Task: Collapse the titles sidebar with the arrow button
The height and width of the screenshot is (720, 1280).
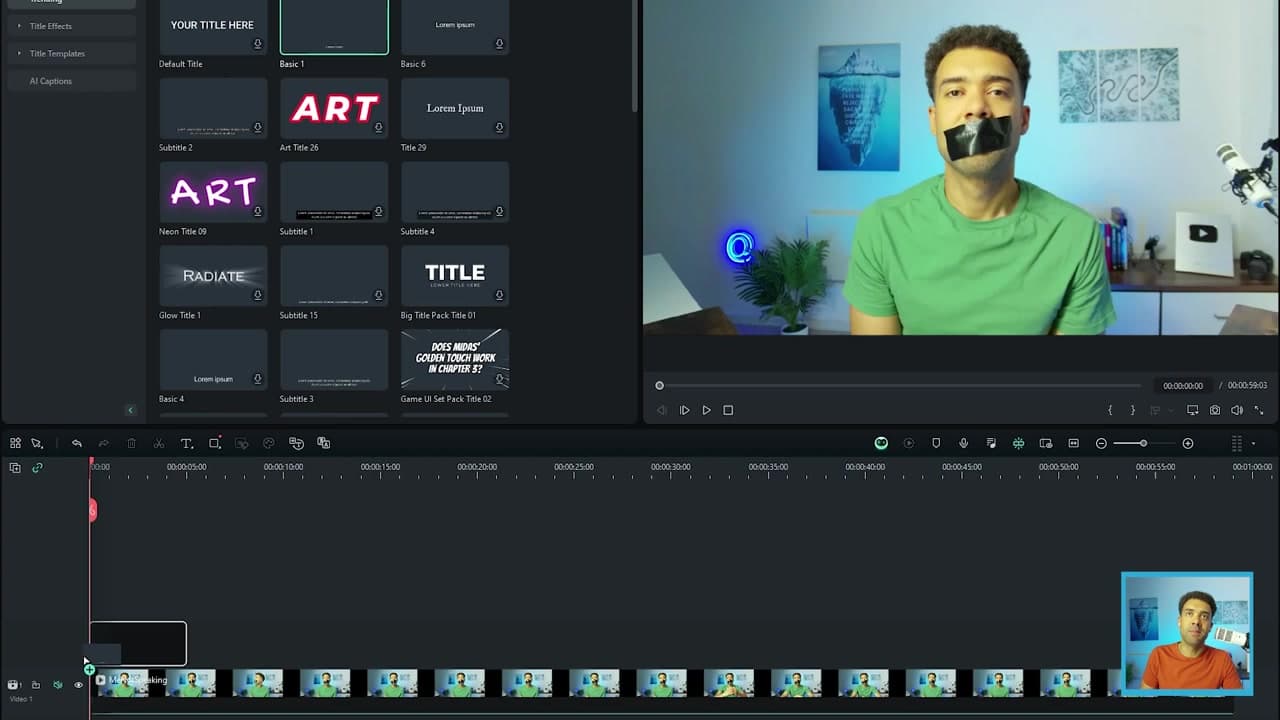Action: point(130,410)
